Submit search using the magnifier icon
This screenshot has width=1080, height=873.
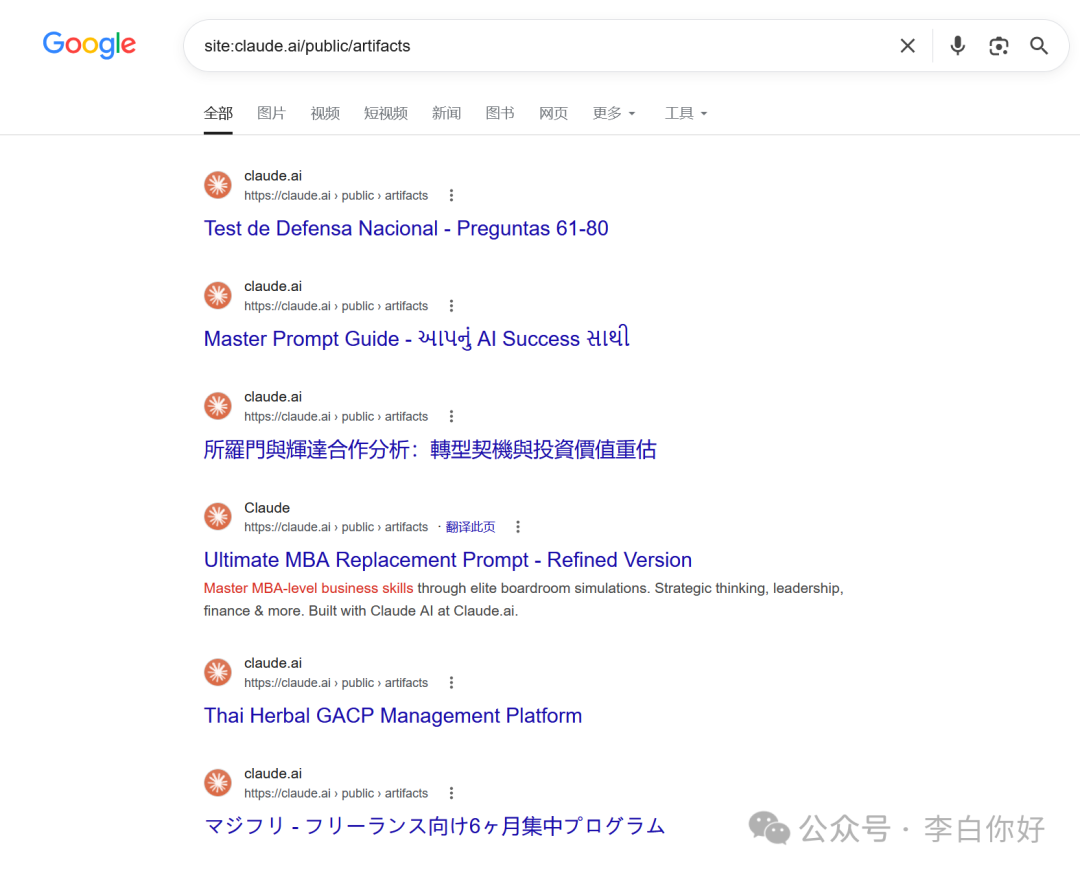pos(1039,45)
